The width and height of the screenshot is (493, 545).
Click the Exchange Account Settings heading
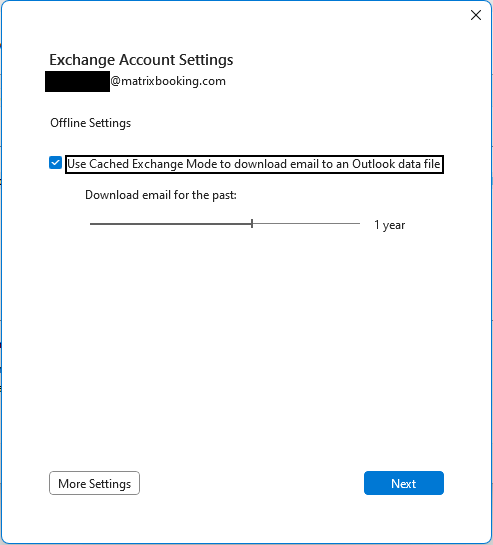pos(141,60)
